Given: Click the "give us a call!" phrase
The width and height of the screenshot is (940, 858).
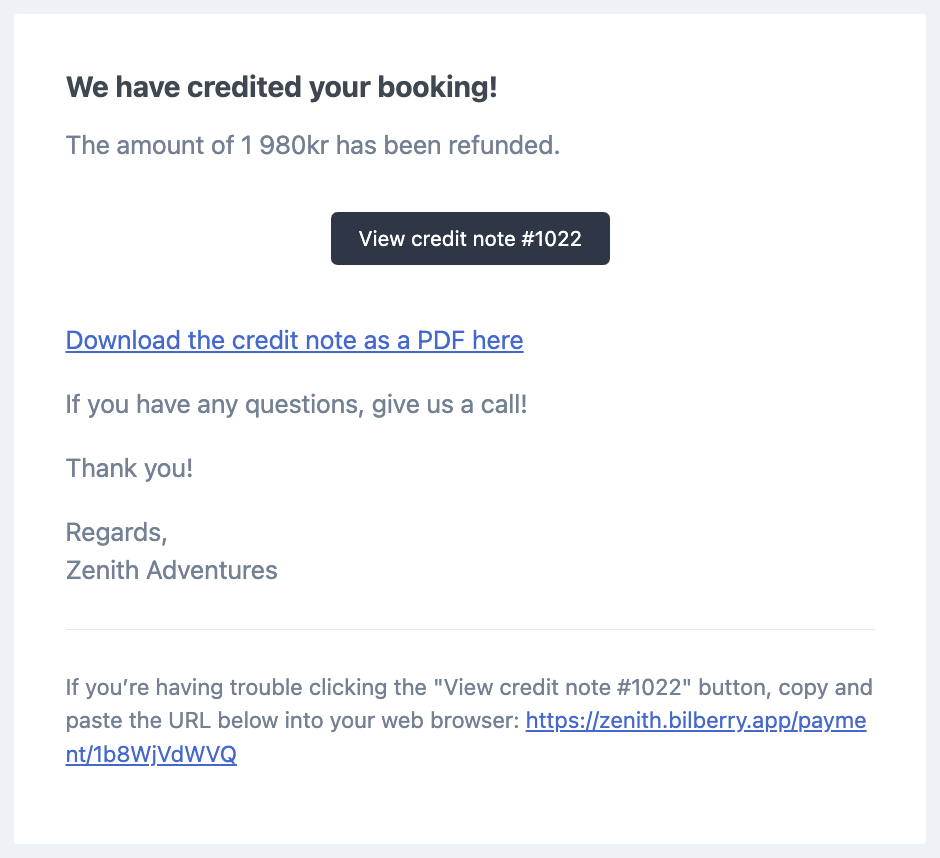Looking at the screenshot, I should [450, 405].
